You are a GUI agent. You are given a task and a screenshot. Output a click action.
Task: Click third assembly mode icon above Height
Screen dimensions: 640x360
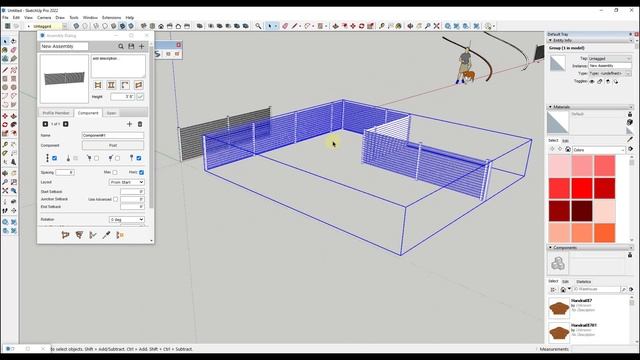[125, 85]
